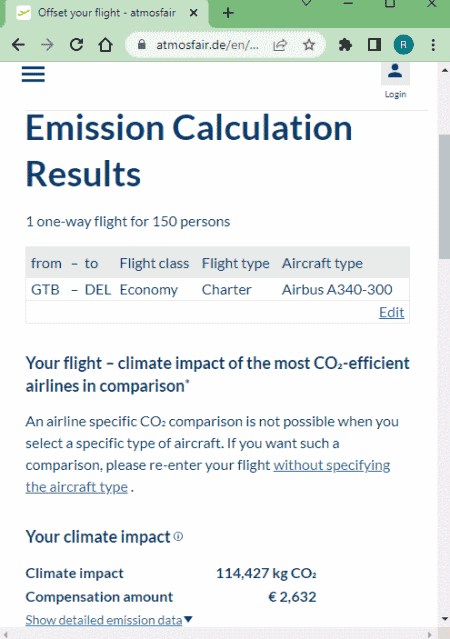Open the Extensions puzzle icon
This screenshot has height=639, width=450.
tap(345, 44)
